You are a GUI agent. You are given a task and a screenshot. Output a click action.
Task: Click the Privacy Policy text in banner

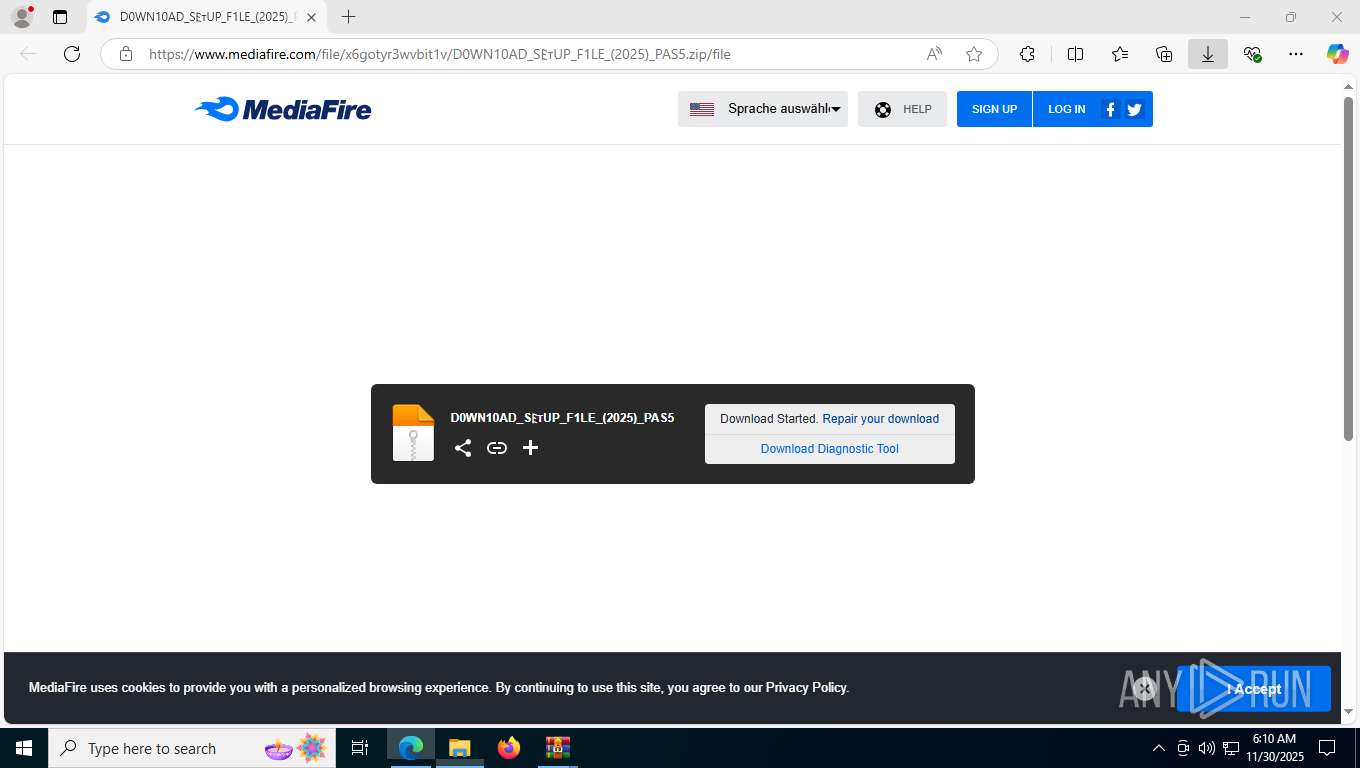click(806, 688)
